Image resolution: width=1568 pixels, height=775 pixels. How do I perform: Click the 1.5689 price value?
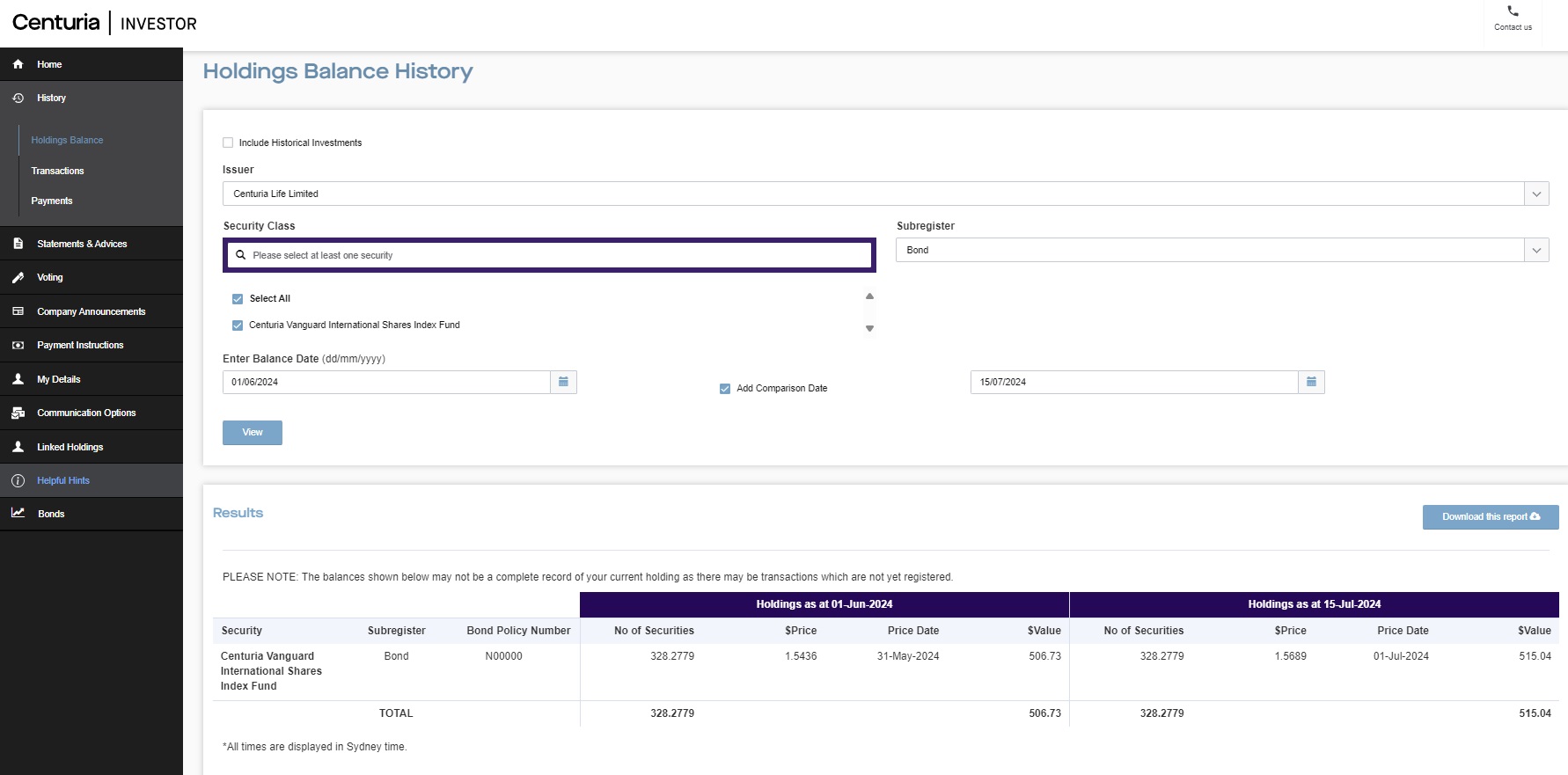click(x=1290, y=656)
